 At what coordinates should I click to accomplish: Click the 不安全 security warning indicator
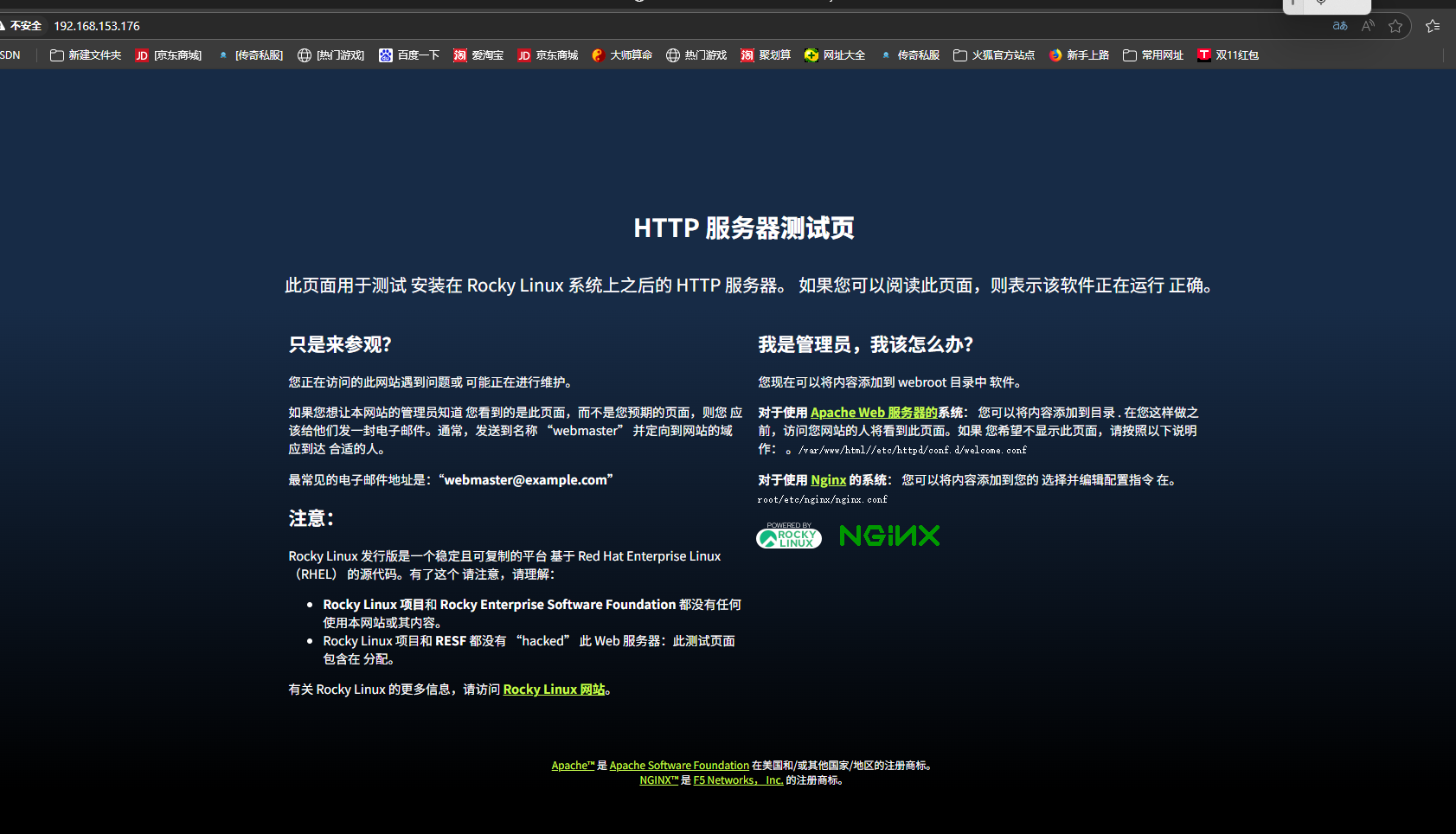(22, 26)
